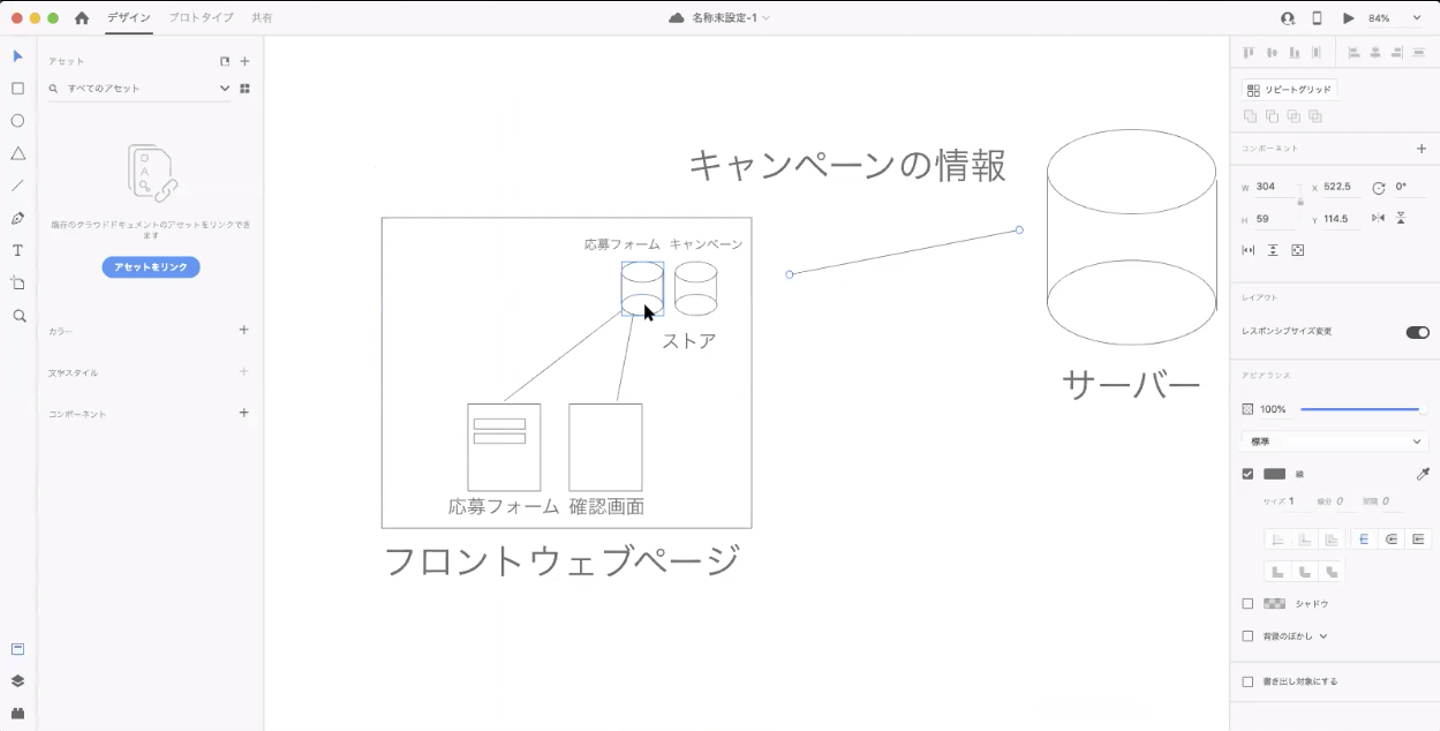Screen dimensions: 1440x731
Task: Select the Rectangle tool
Action: click(17, 88)
